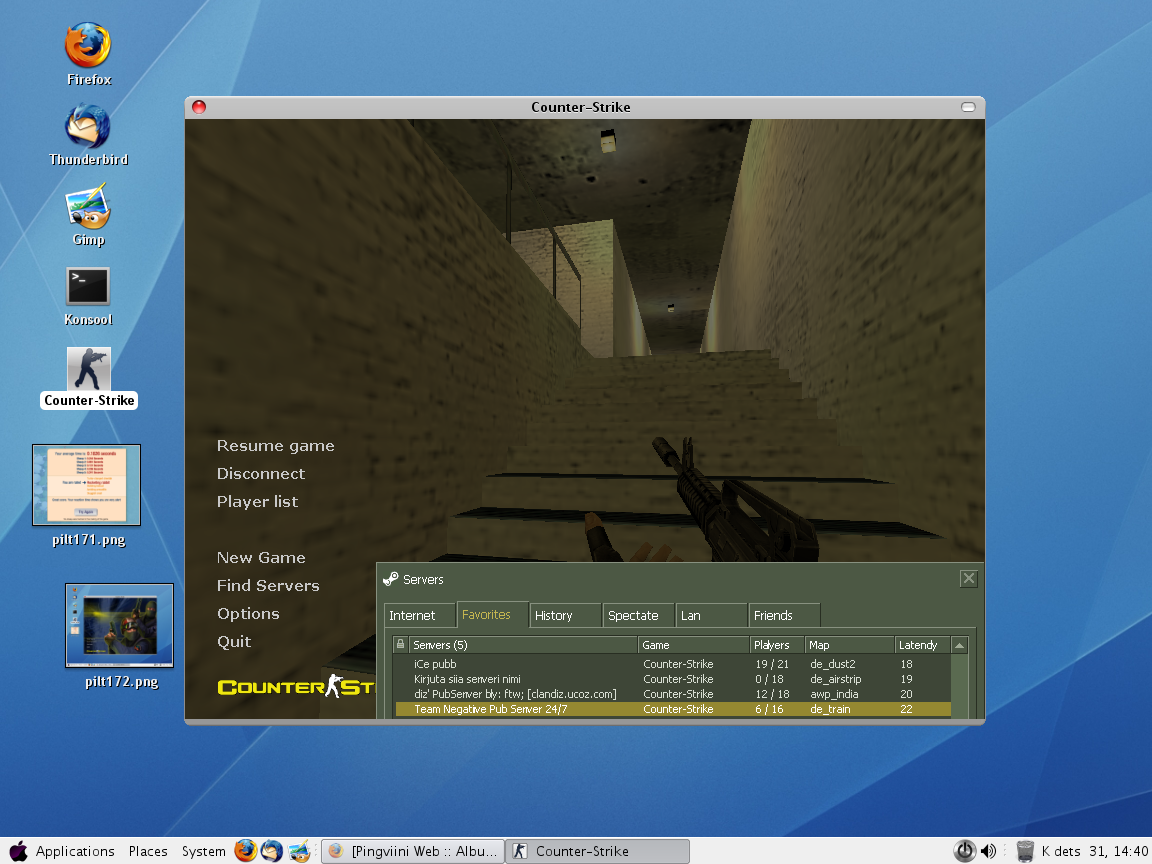Switch to Pingviini Web taskbar window

413,851
